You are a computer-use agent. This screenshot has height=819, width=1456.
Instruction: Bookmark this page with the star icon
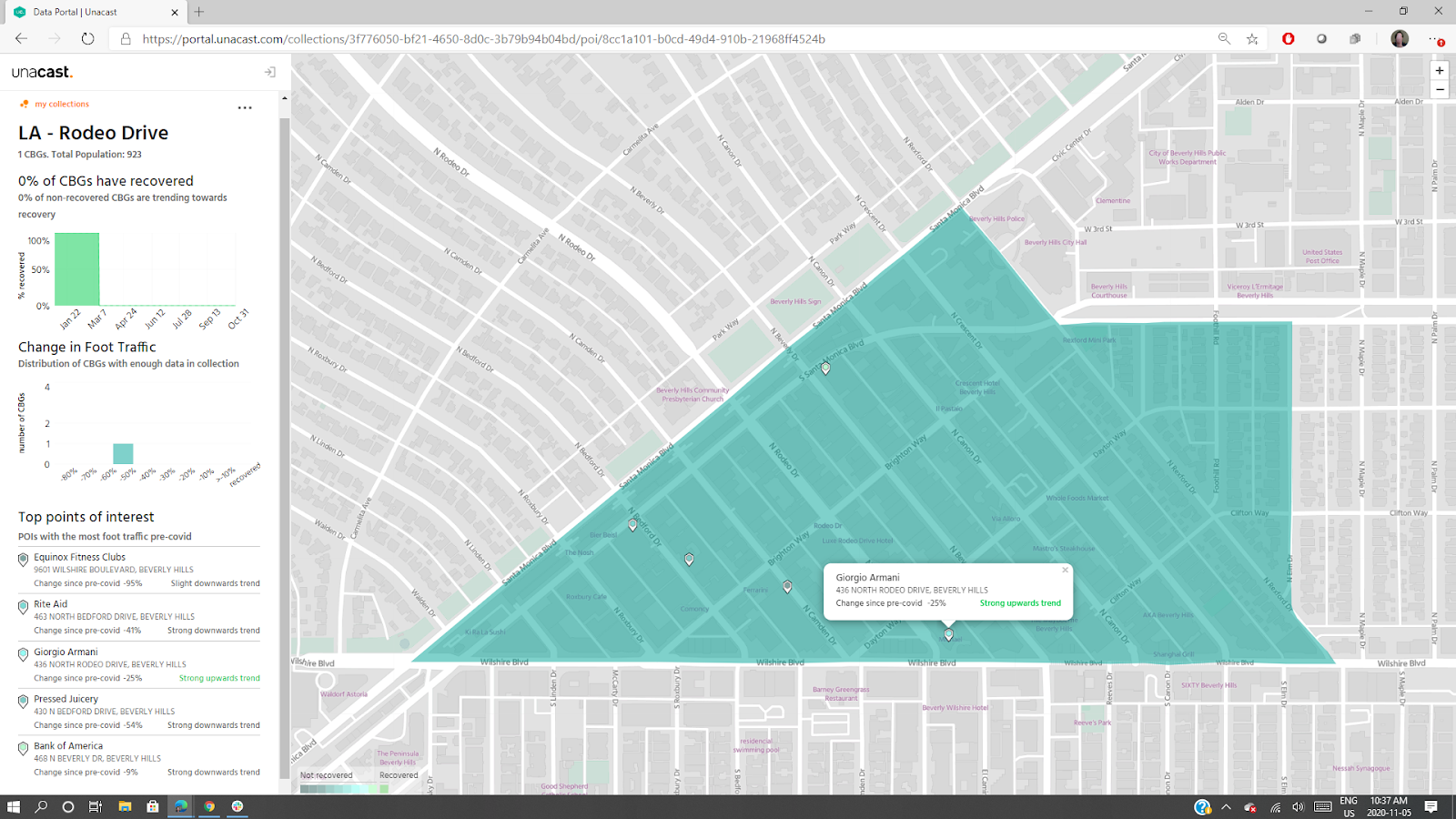coord(1252,39)
